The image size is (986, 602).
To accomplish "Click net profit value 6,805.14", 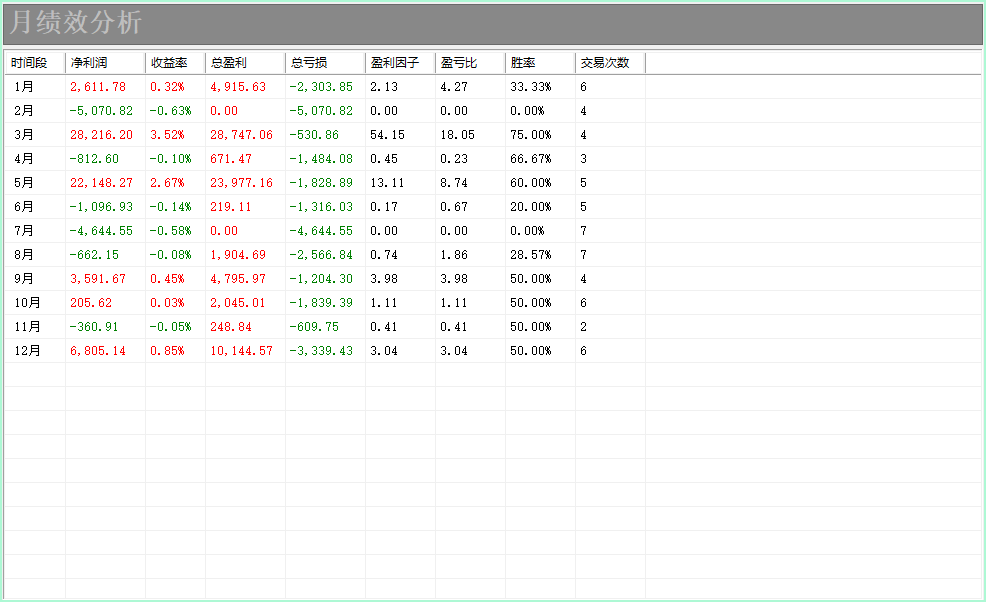I will click(98, 350).
